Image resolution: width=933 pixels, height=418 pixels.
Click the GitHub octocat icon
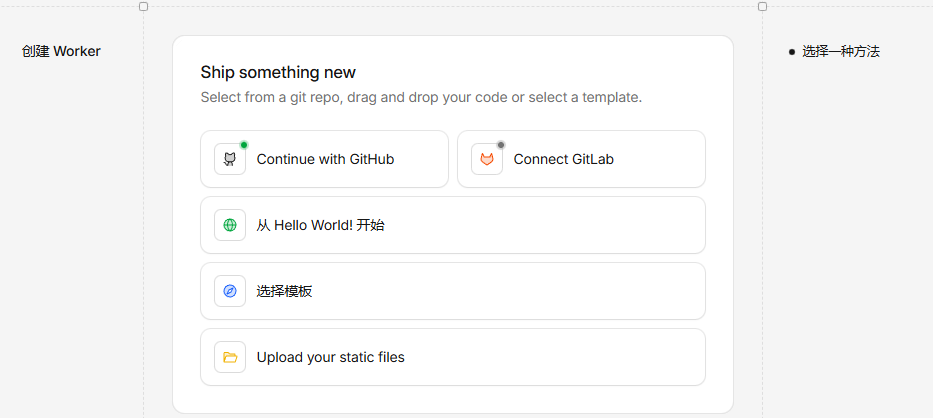click(x=230, y=159)
